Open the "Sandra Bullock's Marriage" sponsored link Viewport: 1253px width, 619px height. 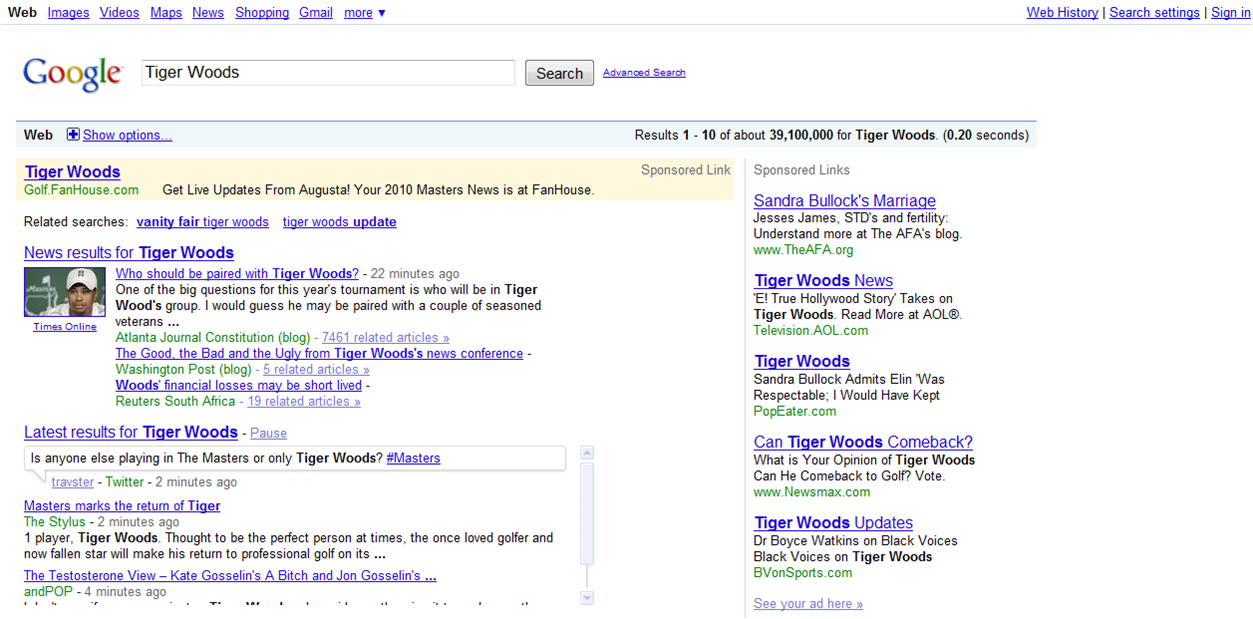click(x=844, y=200)
